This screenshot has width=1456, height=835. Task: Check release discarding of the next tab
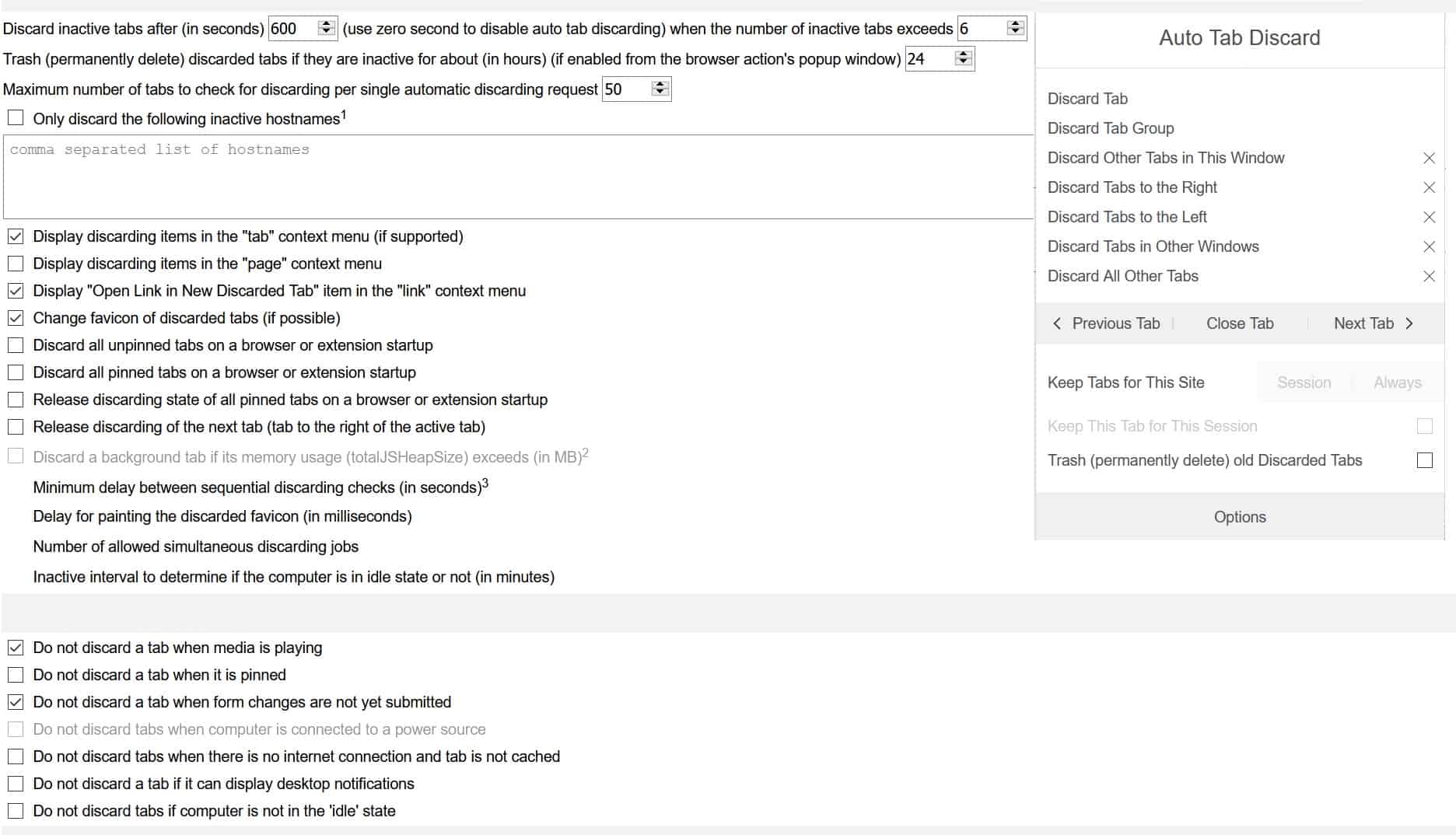[x=16, y=427]
